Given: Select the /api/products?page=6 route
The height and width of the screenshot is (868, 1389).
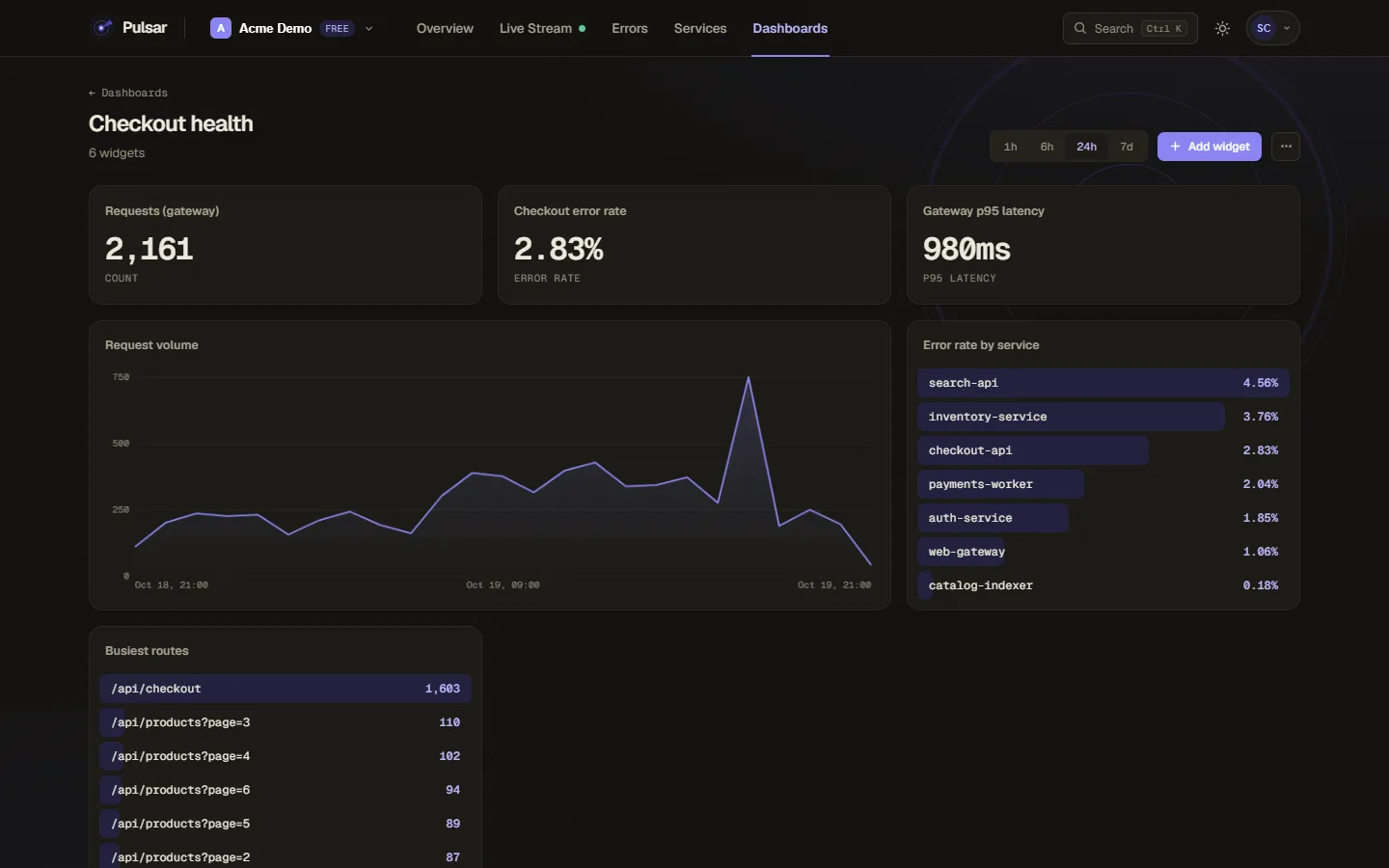Looking at the screenshot, I should [x=285, y=790].
